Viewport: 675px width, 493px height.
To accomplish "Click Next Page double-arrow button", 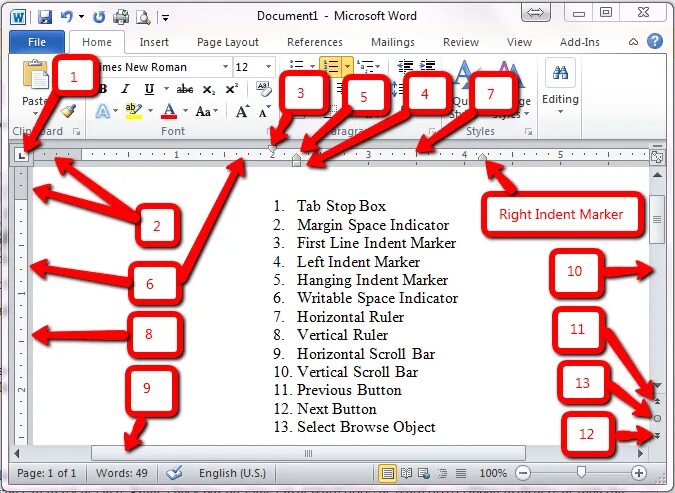I will tap(657, 436).
